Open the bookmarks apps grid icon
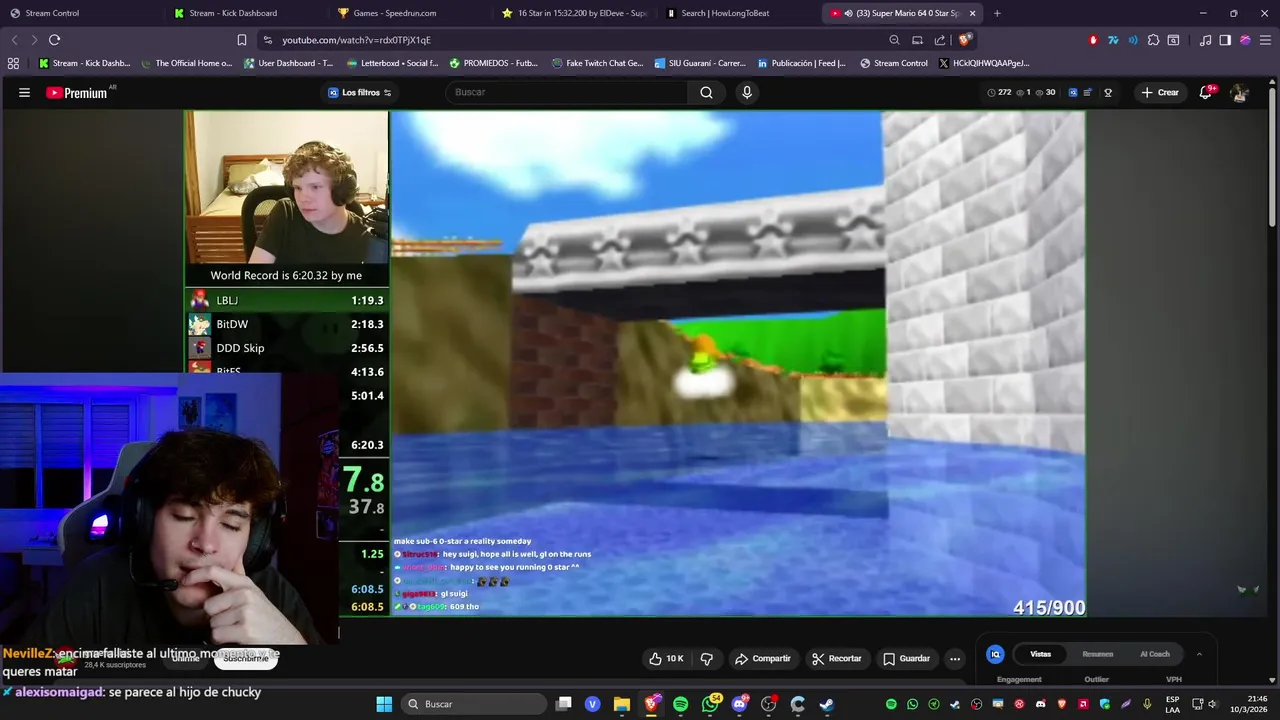The height and width of the screenshot is (720, 1280). [x=13, y=63]
